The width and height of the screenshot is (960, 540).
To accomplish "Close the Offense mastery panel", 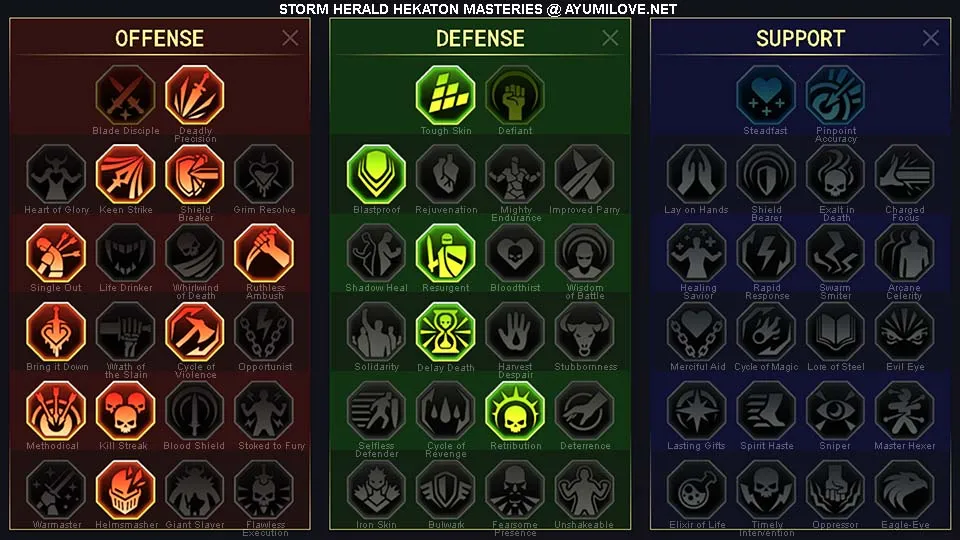I will coord(290,38).
